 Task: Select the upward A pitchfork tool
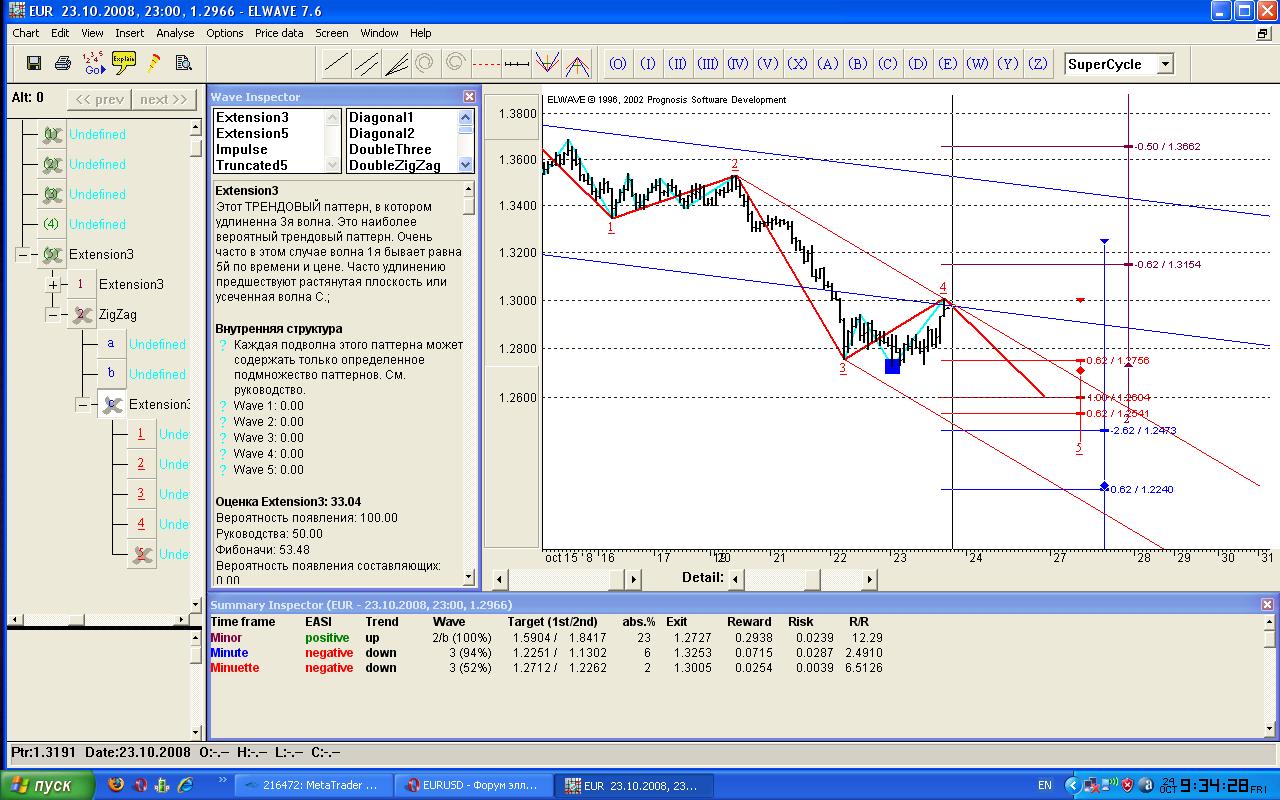tap(576, 64)
